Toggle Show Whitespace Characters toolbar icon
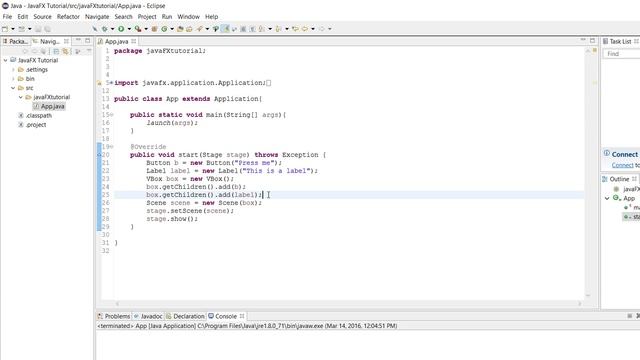 pyautogui.click(x=252, y=29)
